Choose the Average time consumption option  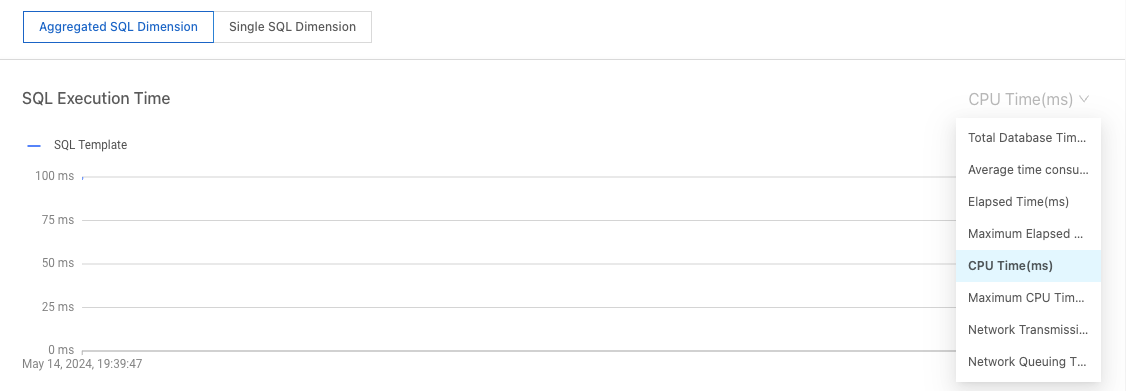click(x=1028, y=170)
